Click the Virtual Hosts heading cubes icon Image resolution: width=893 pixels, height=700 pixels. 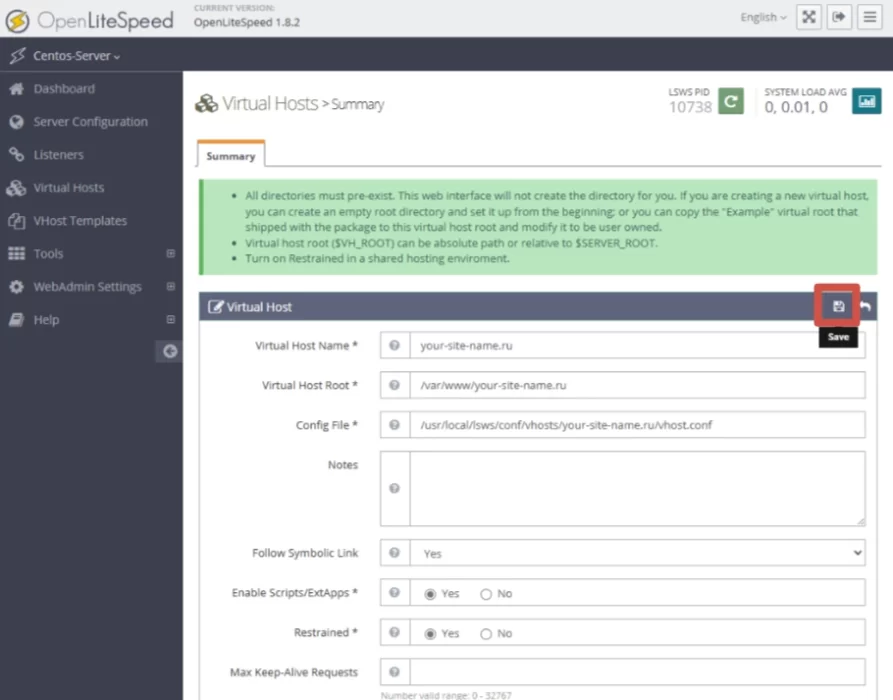(206, 104)
